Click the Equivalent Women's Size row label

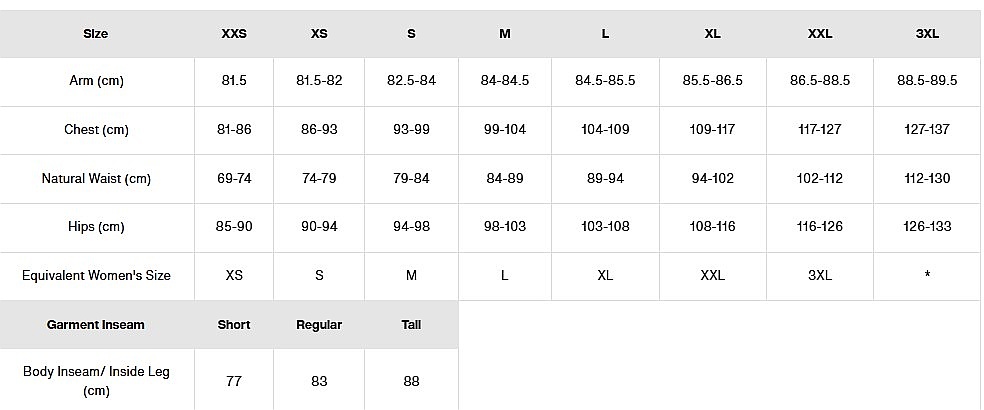coord(96,276)
